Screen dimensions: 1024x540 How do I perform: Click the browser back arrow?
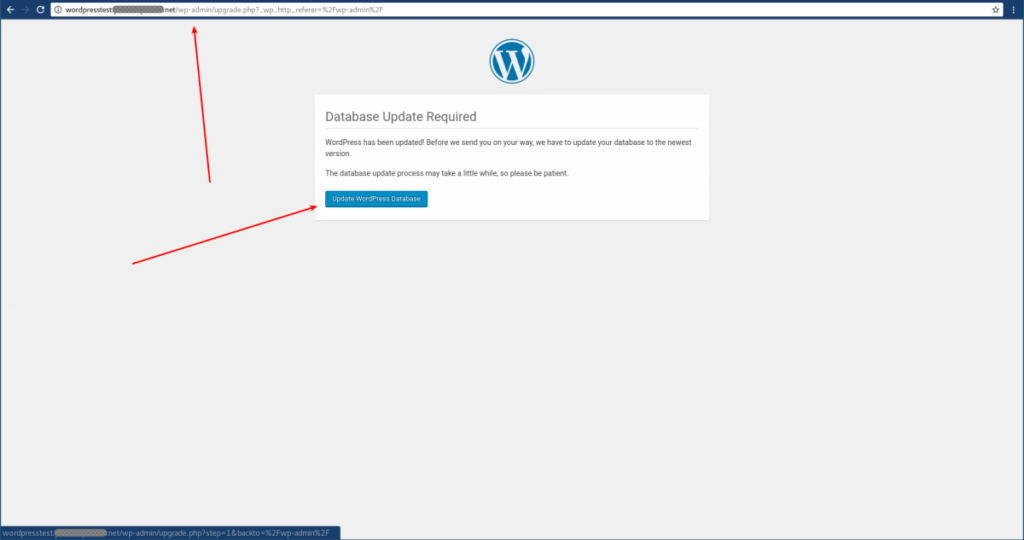click(x=10, y=10)
